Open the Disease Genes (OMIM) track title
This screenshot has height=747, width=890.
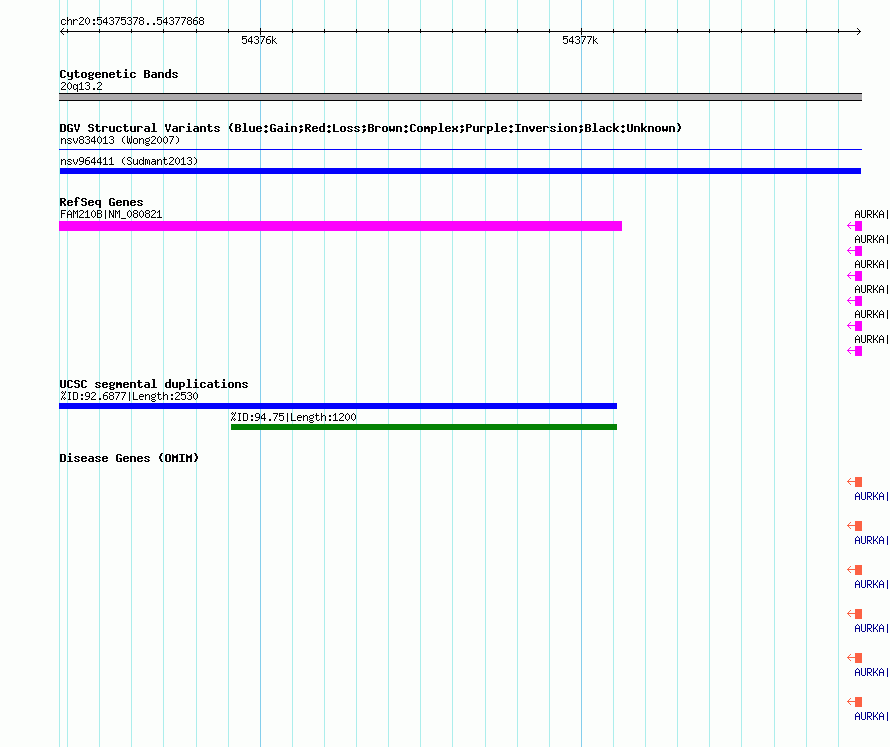click(129, 458)
